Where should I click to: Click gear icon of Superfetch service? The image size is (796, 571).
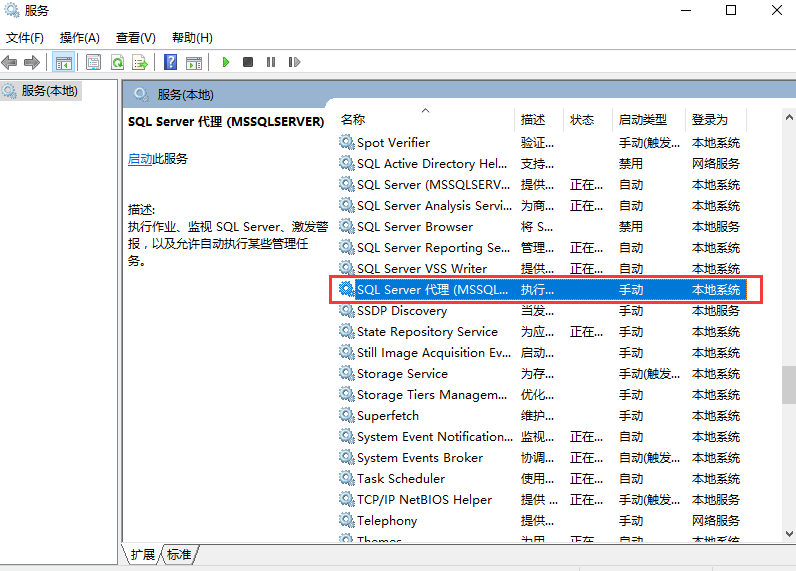(347, 415)
